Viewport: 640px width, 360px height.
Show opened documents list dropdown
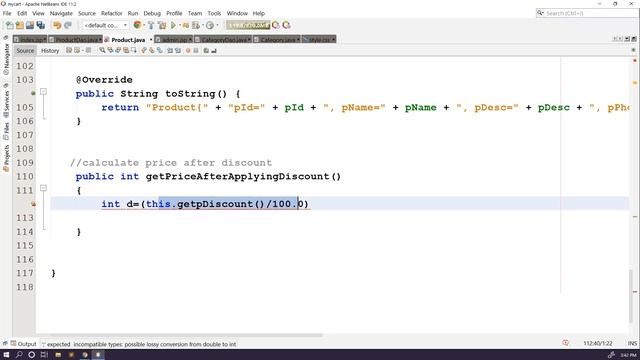point(627,39)
